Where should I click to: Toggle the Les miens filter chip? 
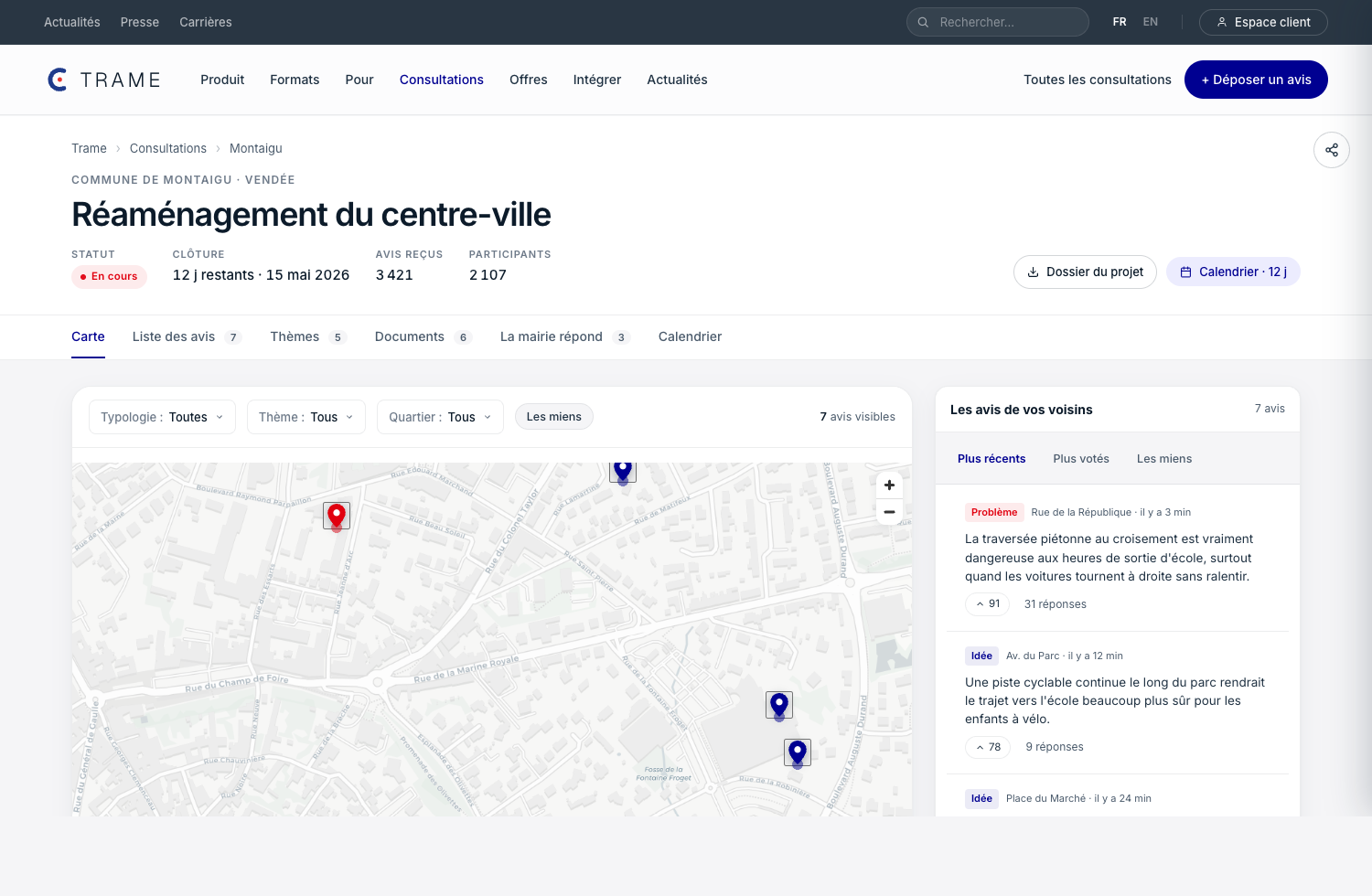[x=554, y=417]
